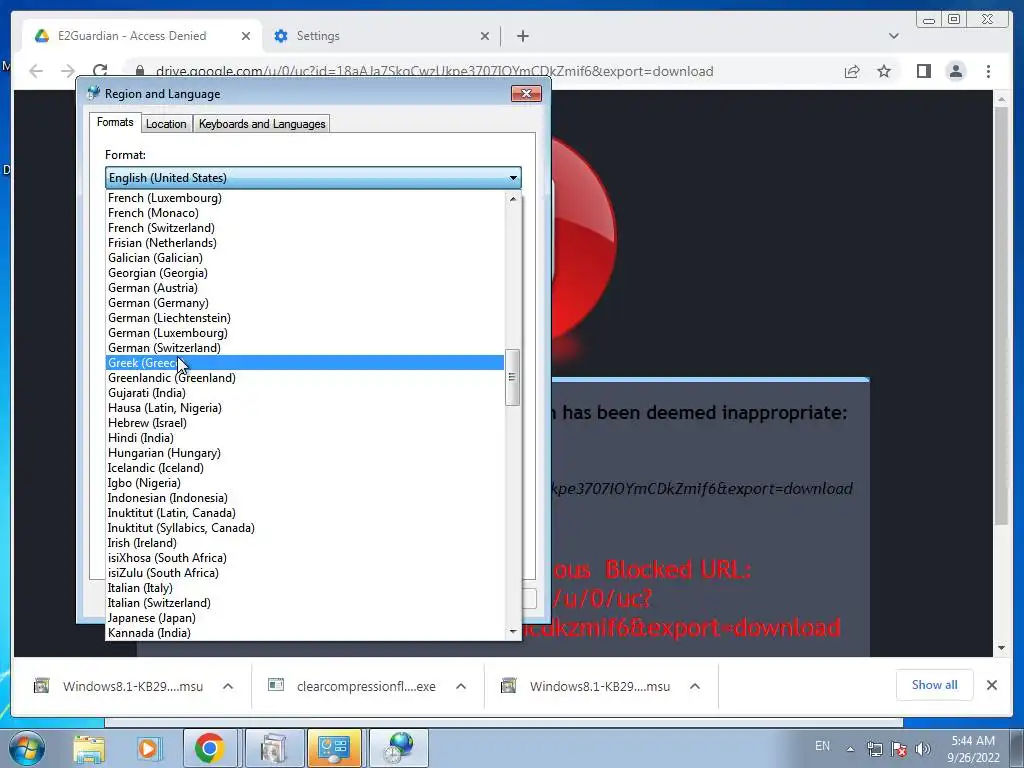Choose isiZulu (South Africa) from the list
1024x768 pixels.
pyautogui.click(x=304, y=573)
